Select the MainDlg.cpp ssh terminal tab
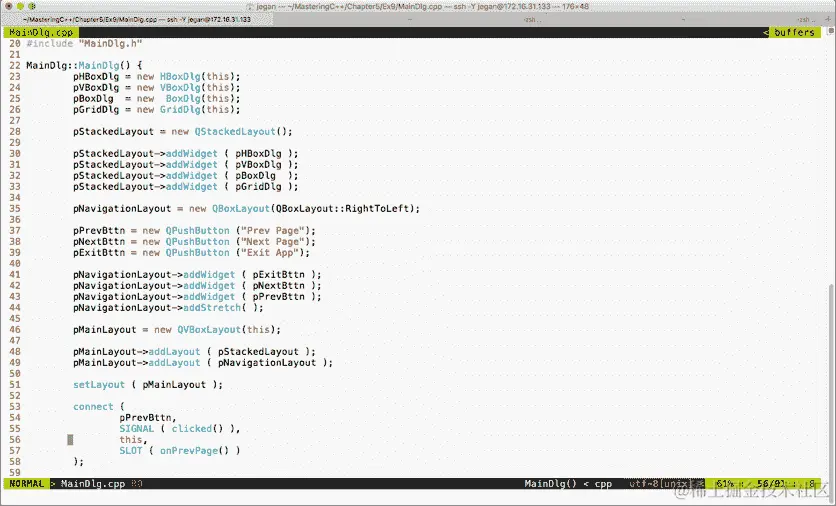Viewport: 836px width, 506px height. [136, 19]
